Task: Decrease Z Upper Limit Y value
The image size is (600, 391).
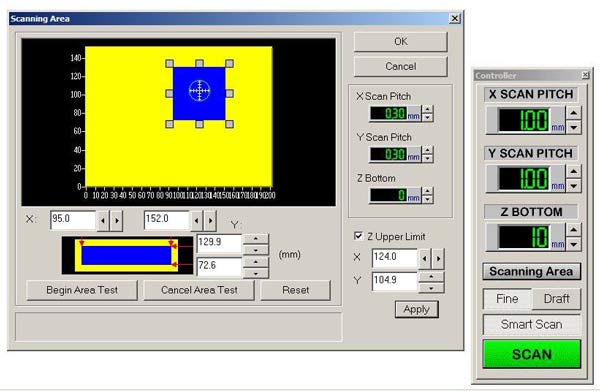Action: 431,288
